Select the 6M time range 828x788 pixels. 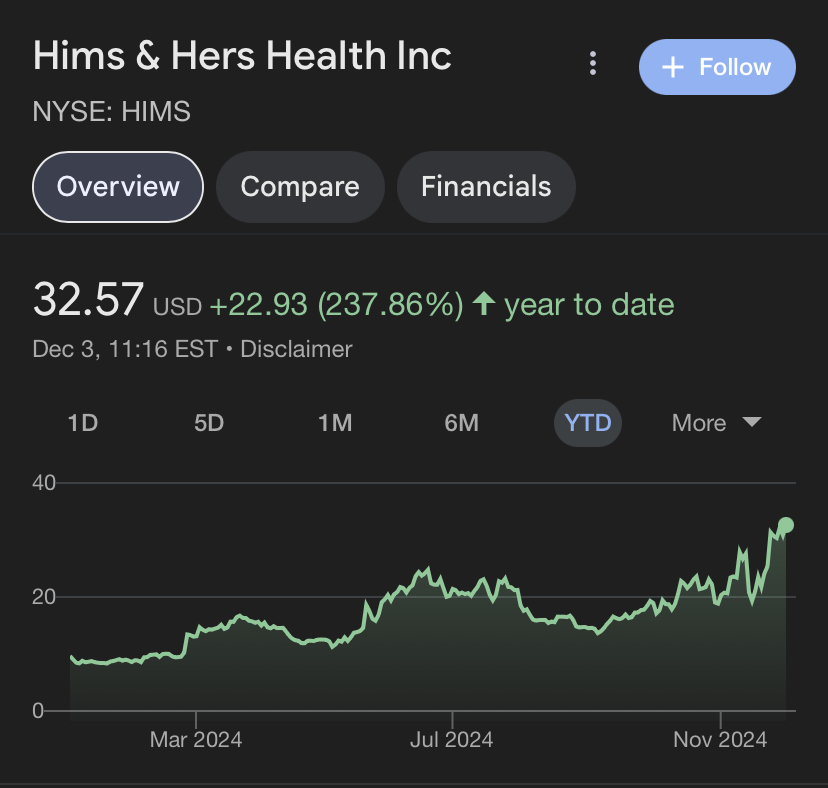[x=461, y=423]
